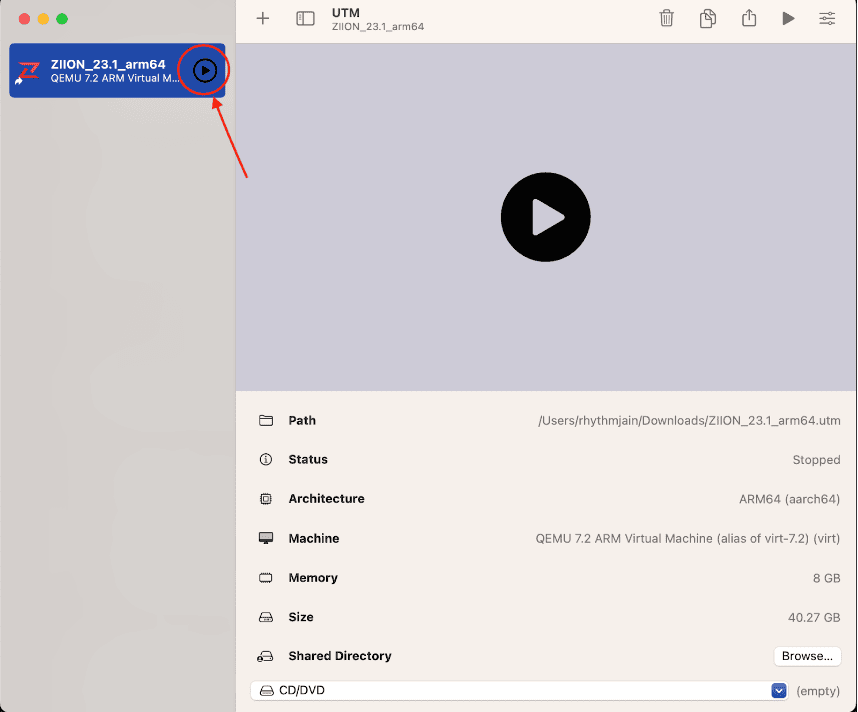Clone the VM with duplicate icon
This screenshot has height=712, width=858.
click(708, 18)
